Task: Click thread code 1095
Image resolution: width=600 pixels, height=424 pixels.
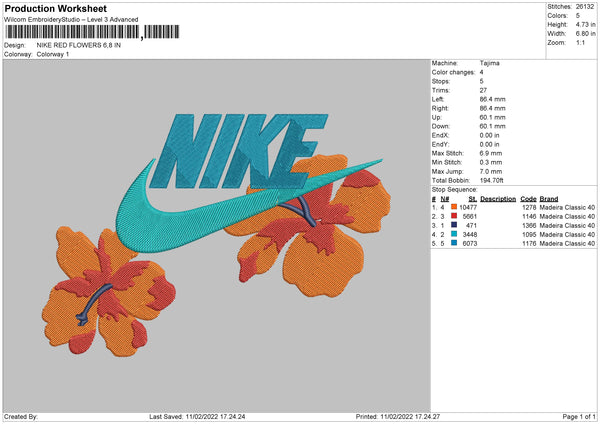Action: [x=529, y=235]
